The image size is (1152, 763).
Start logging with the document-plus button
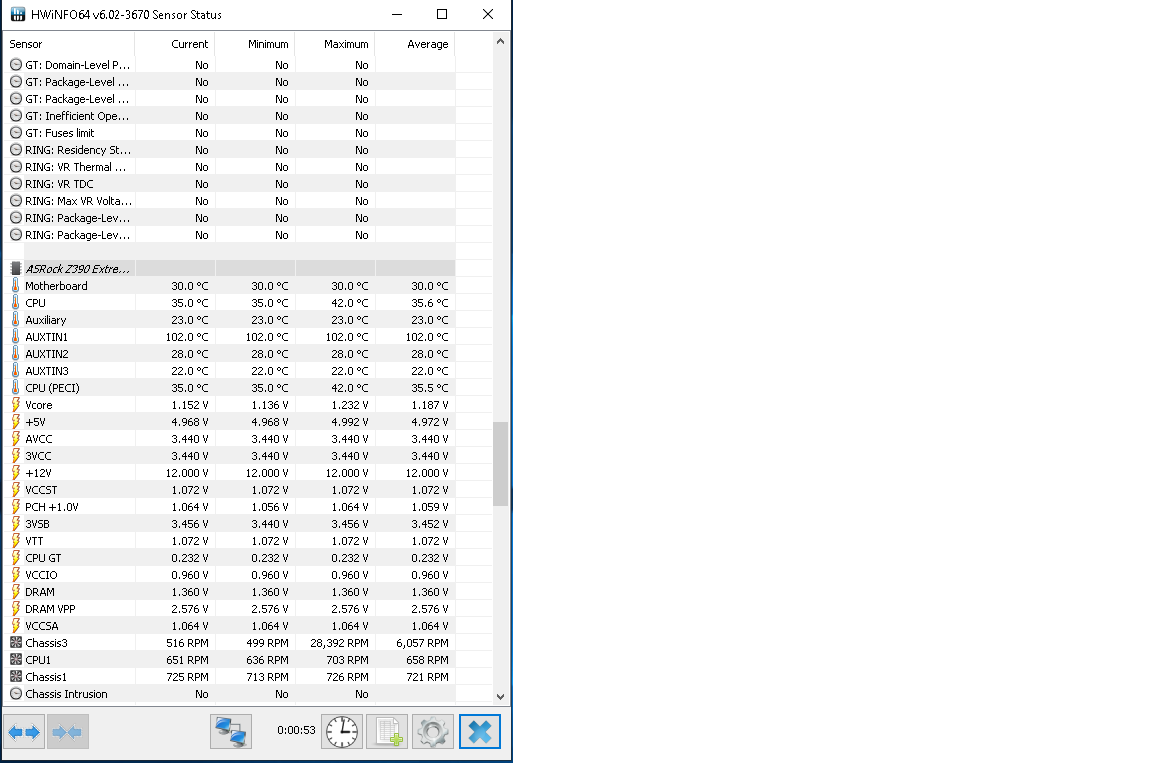(387, 731)
